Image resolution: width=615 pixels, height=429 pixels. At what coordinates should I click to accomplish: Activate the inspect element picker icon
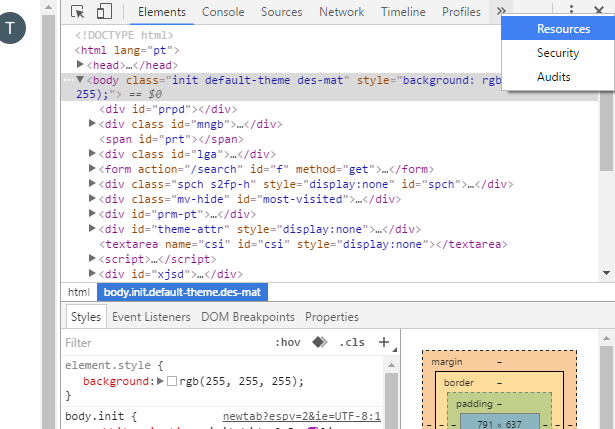78,12
